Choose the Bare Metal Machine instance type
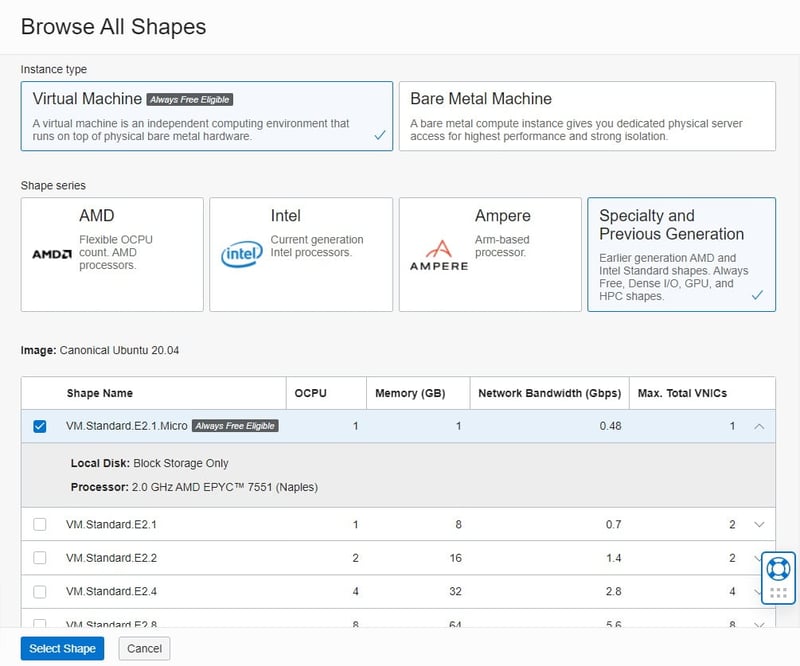This screenshot has height=666, width=800. click(x=587, y=116)
